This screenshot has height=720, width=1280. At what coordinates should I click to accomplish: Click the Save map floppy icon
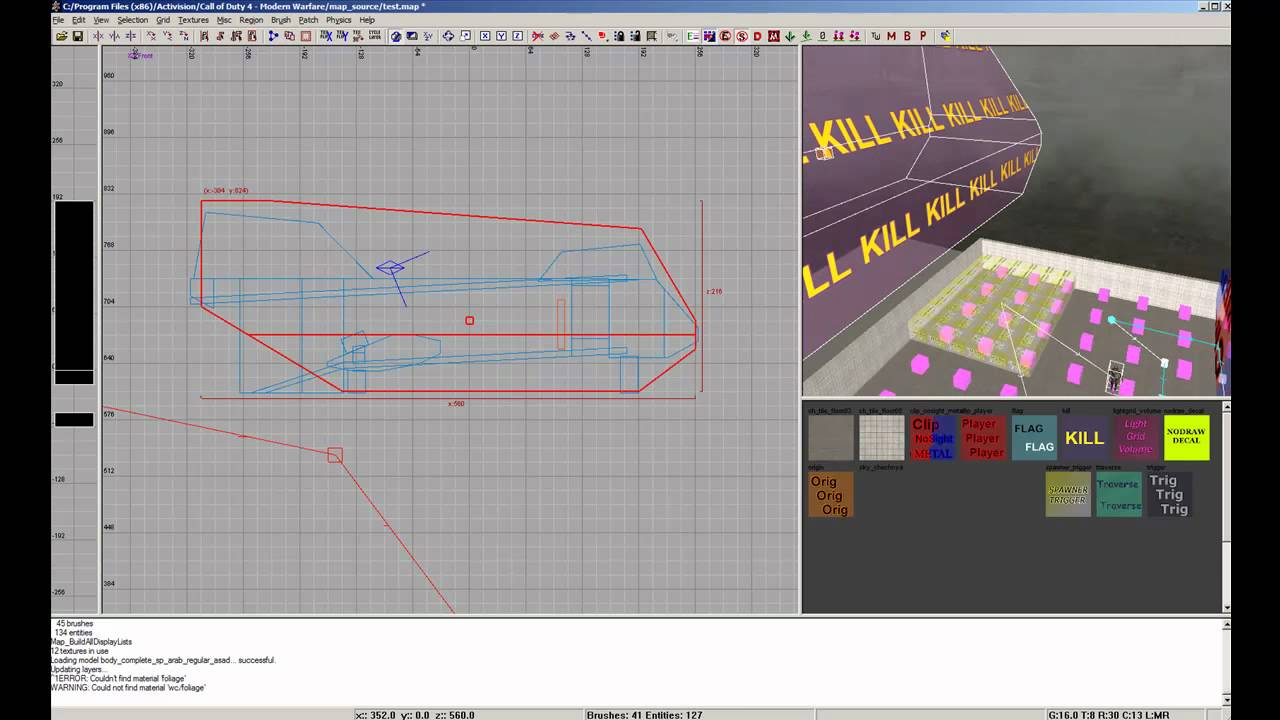click(78, 36)
